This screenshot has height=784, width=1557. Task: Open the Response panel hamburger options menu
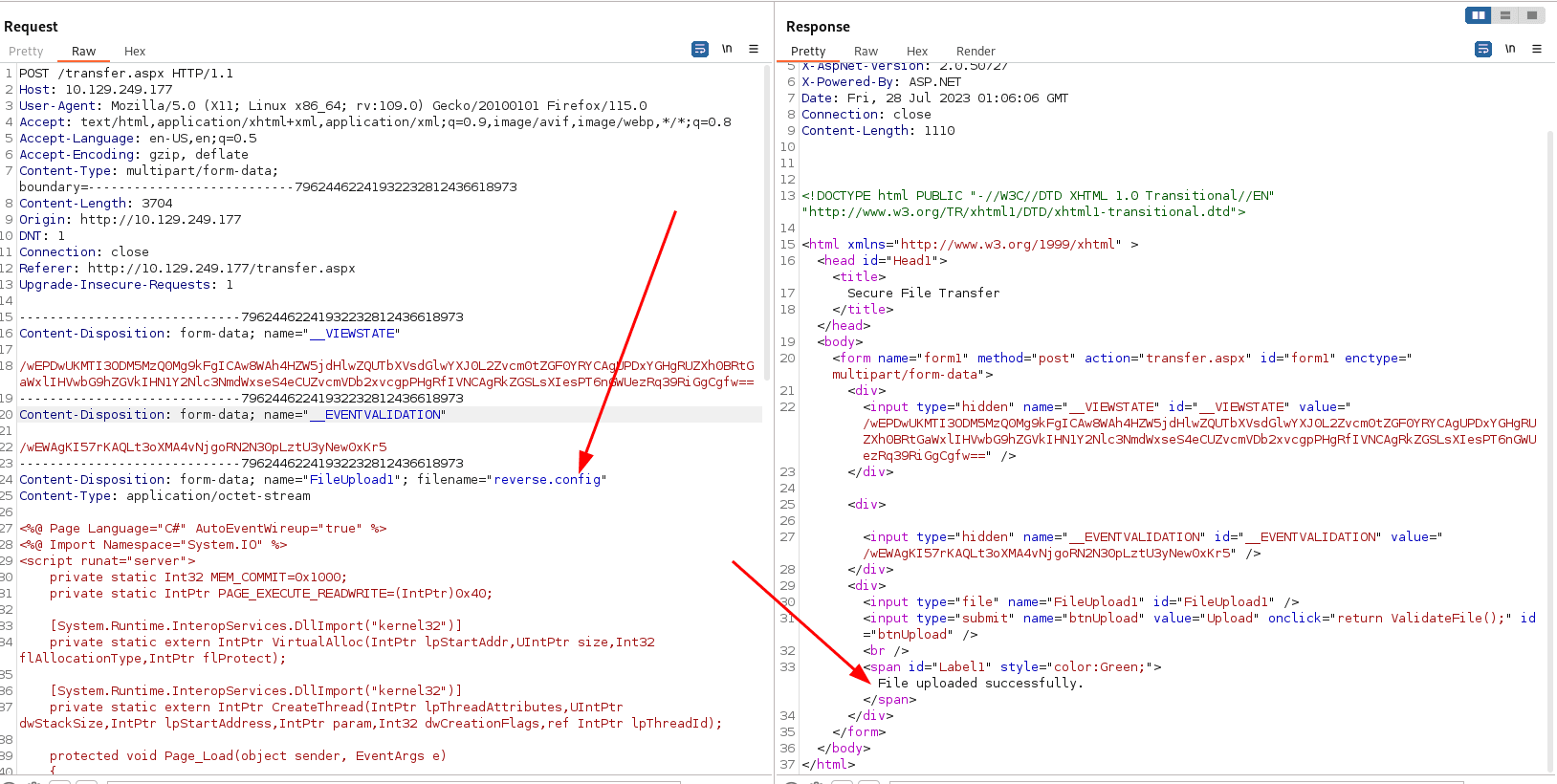pos(1537,49)
